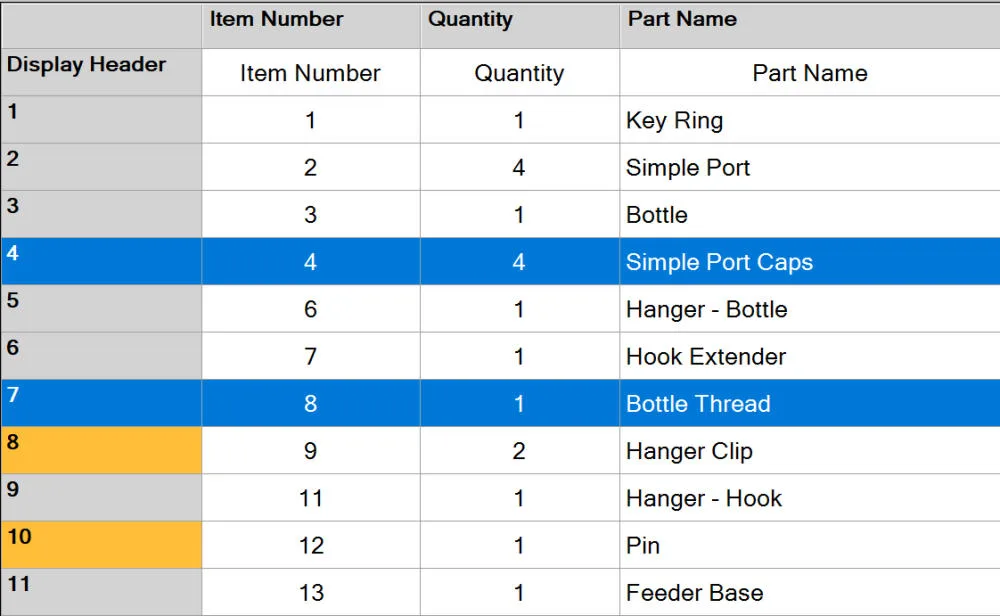
Task: Click quantity cell for Simple Port
Action: click(x=520, y=167)
